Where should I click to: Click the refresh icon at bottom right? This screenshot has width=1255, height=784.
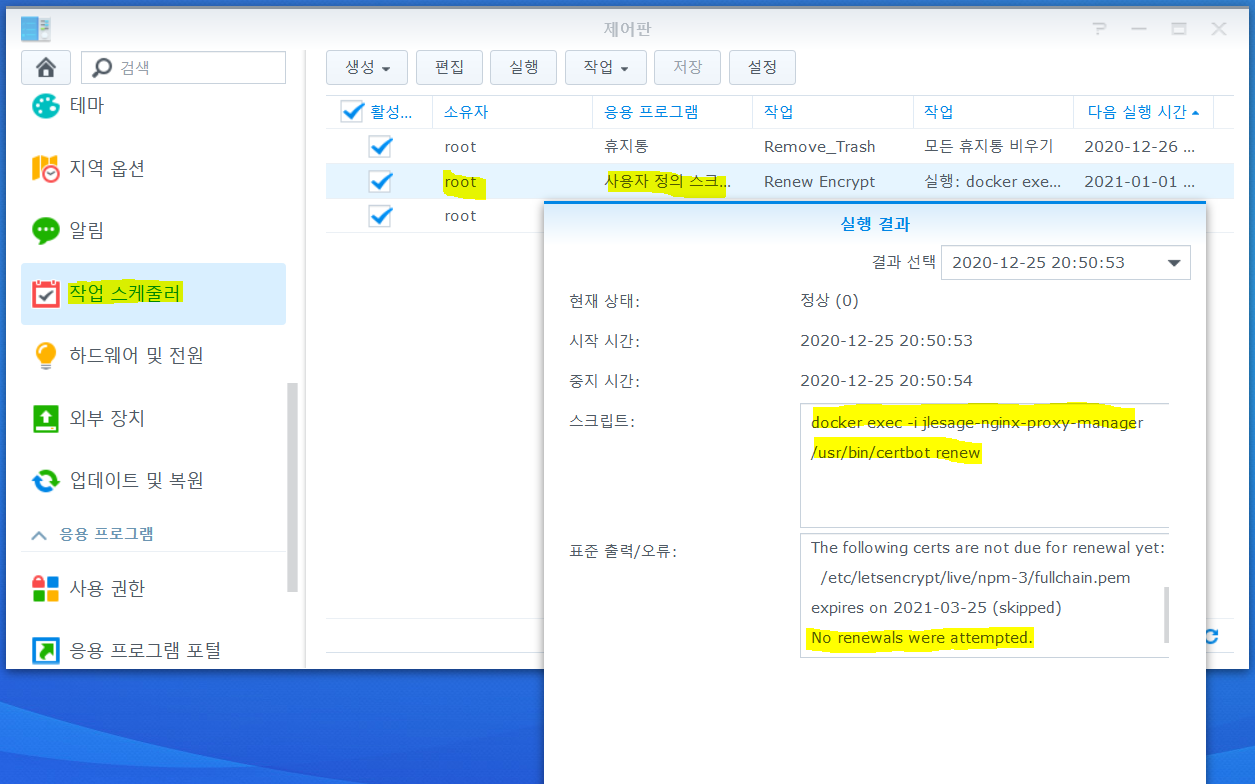(x=1211, y=636)
